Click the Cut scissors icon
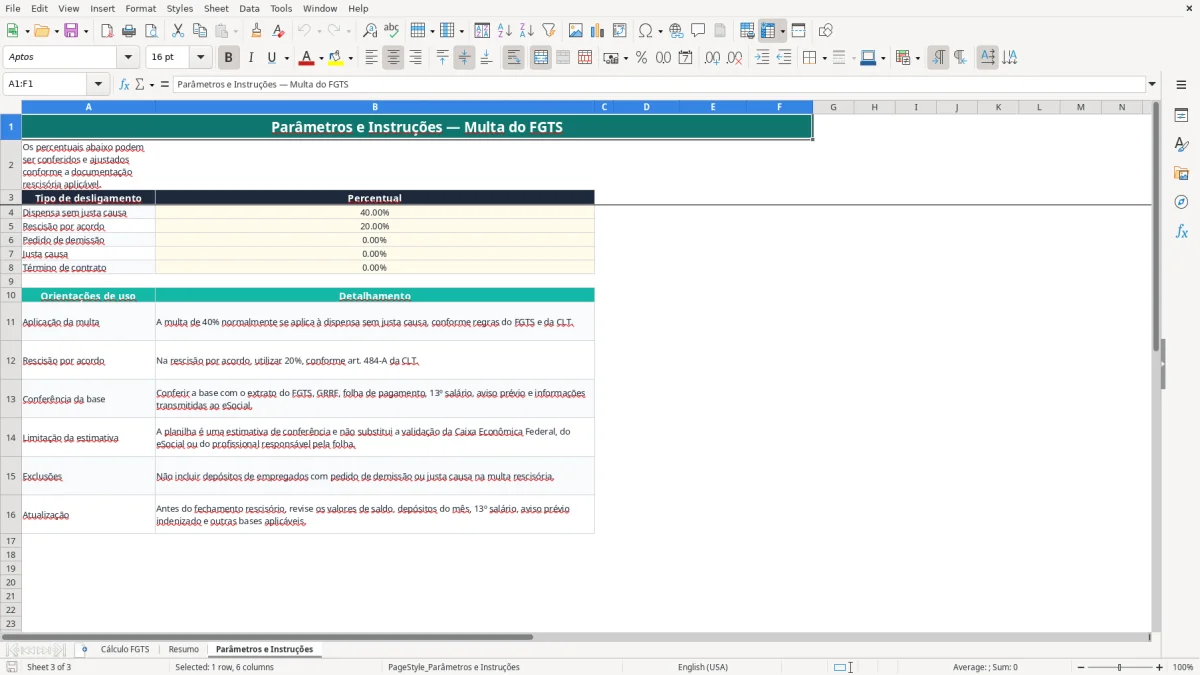1200x675 pixels. tap(178, 31)
